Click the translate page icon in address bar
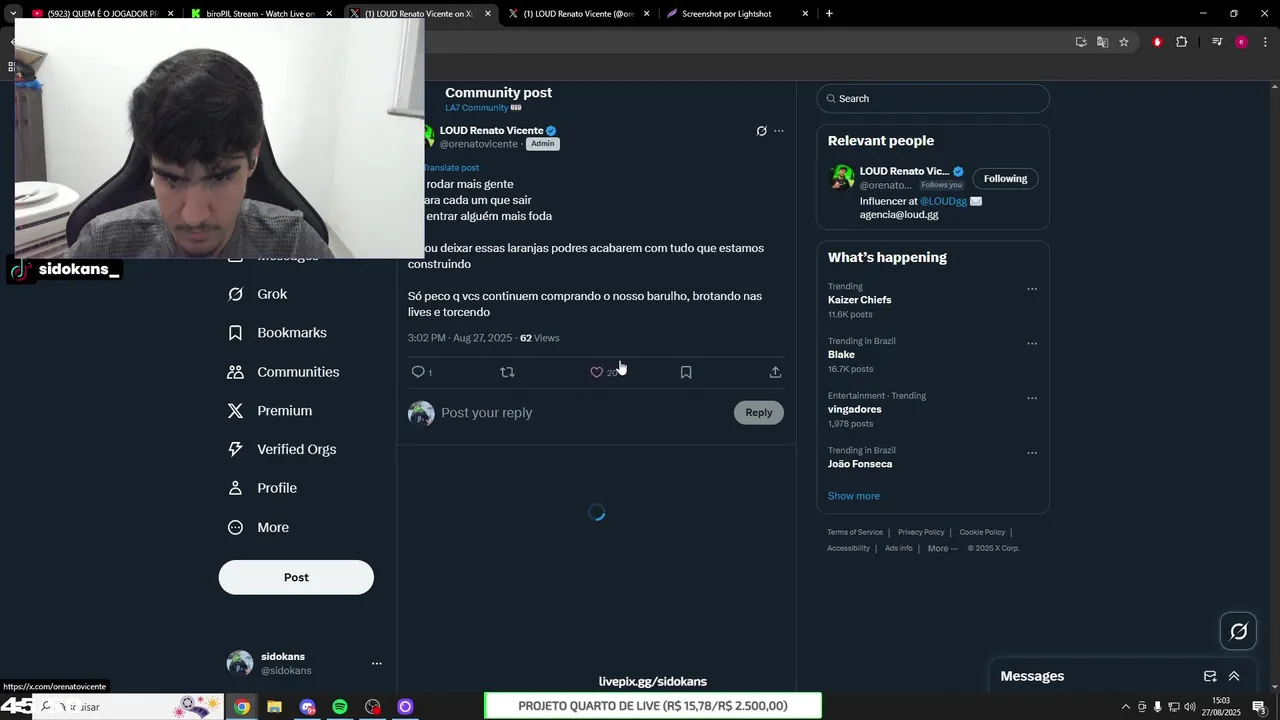The image size is (1280, 720). (x=1102, y=42)
